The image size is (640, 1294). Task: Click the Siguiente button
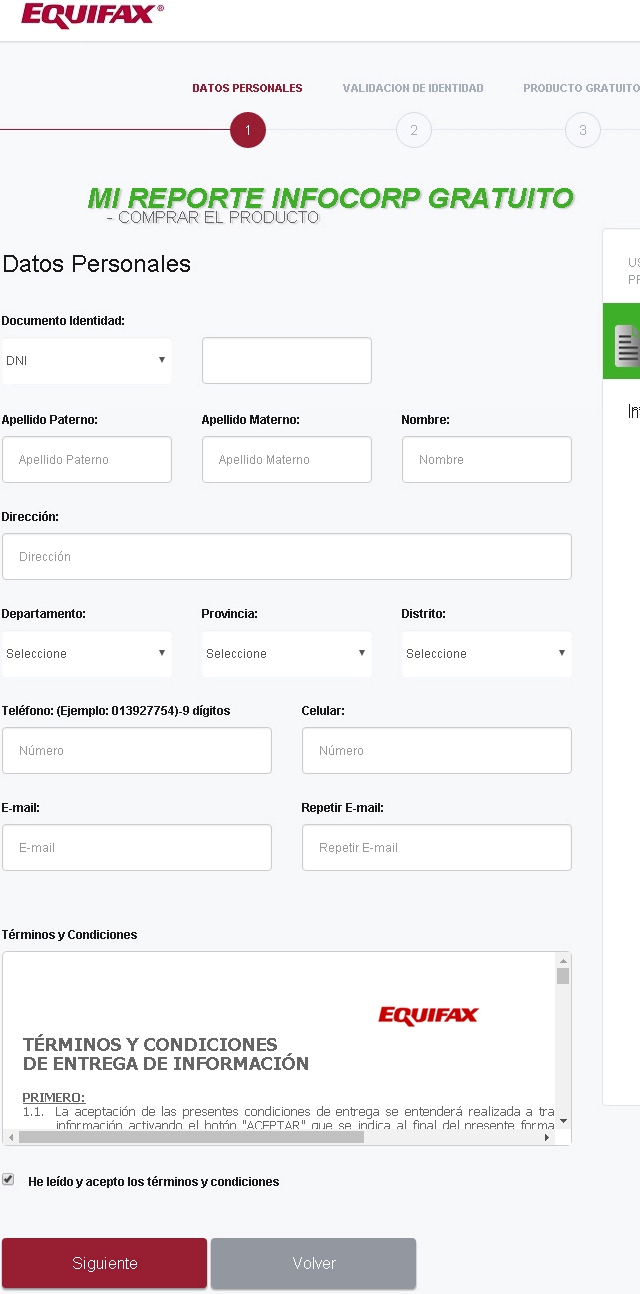click(105, 1263)
